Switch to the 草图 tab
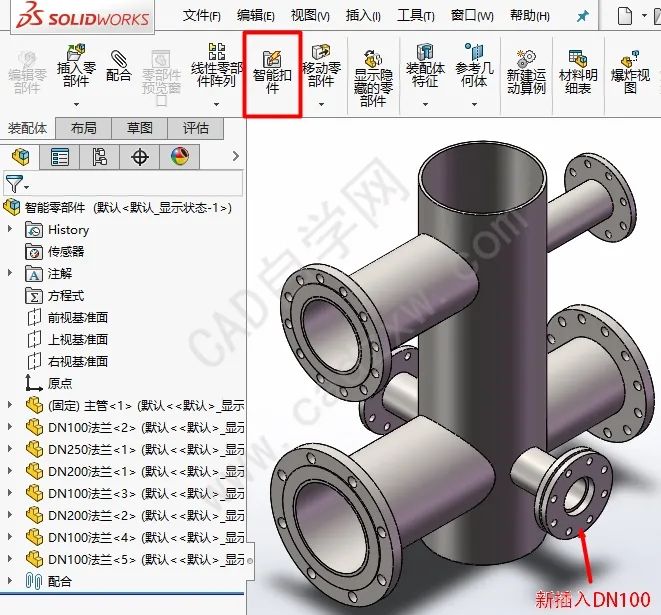 click(140, 128)
